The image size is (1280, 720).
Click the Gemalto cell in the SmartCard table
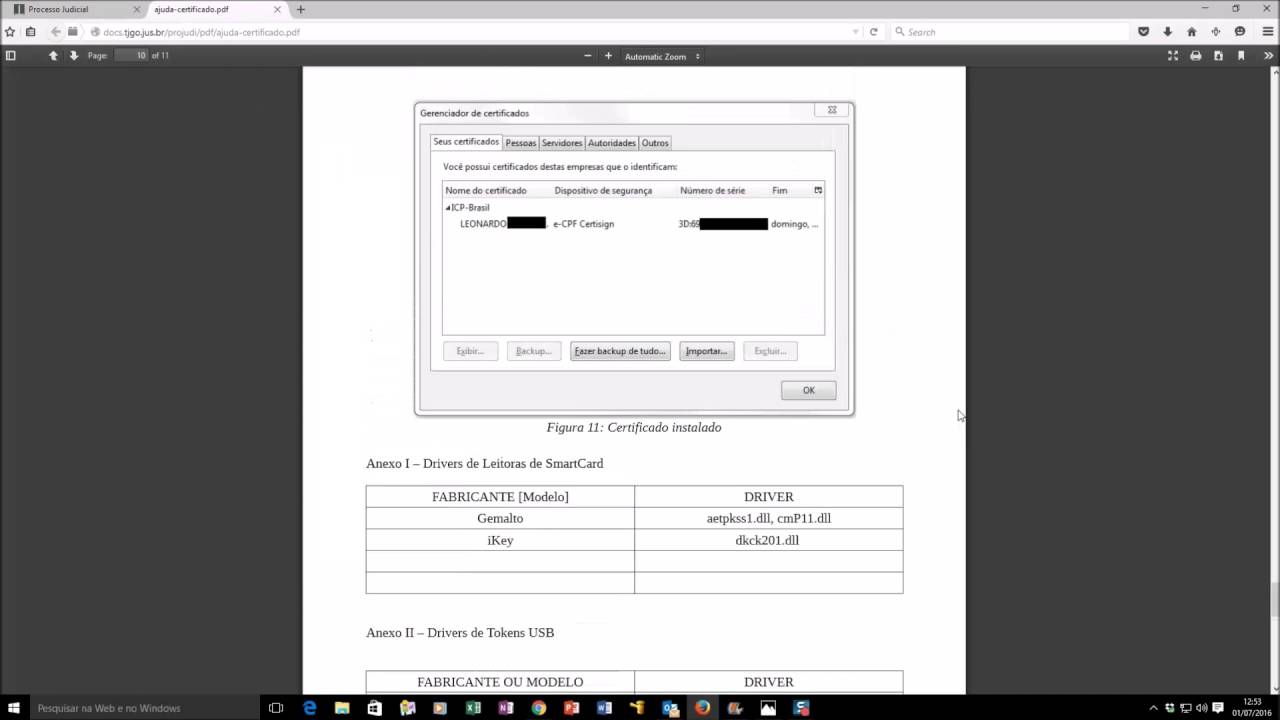[500, 518]
